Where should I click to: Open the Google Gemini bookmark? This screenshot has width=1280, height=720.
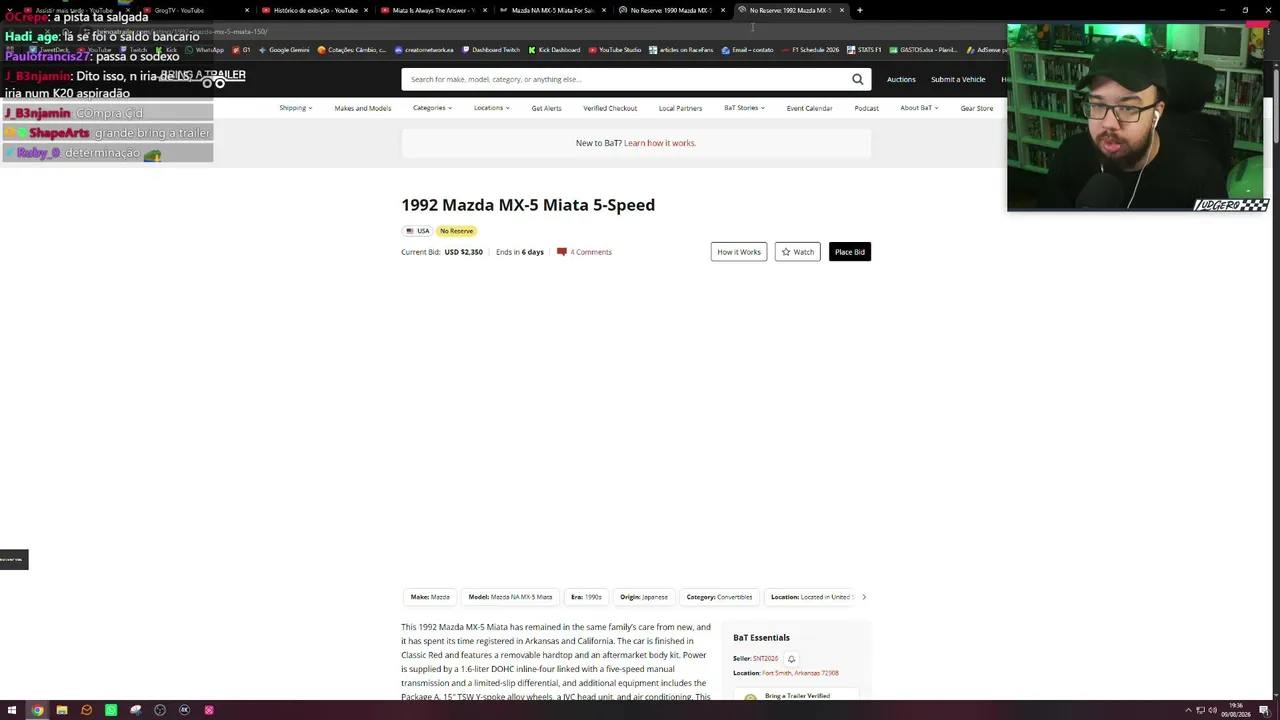click(x=284, y=50)
